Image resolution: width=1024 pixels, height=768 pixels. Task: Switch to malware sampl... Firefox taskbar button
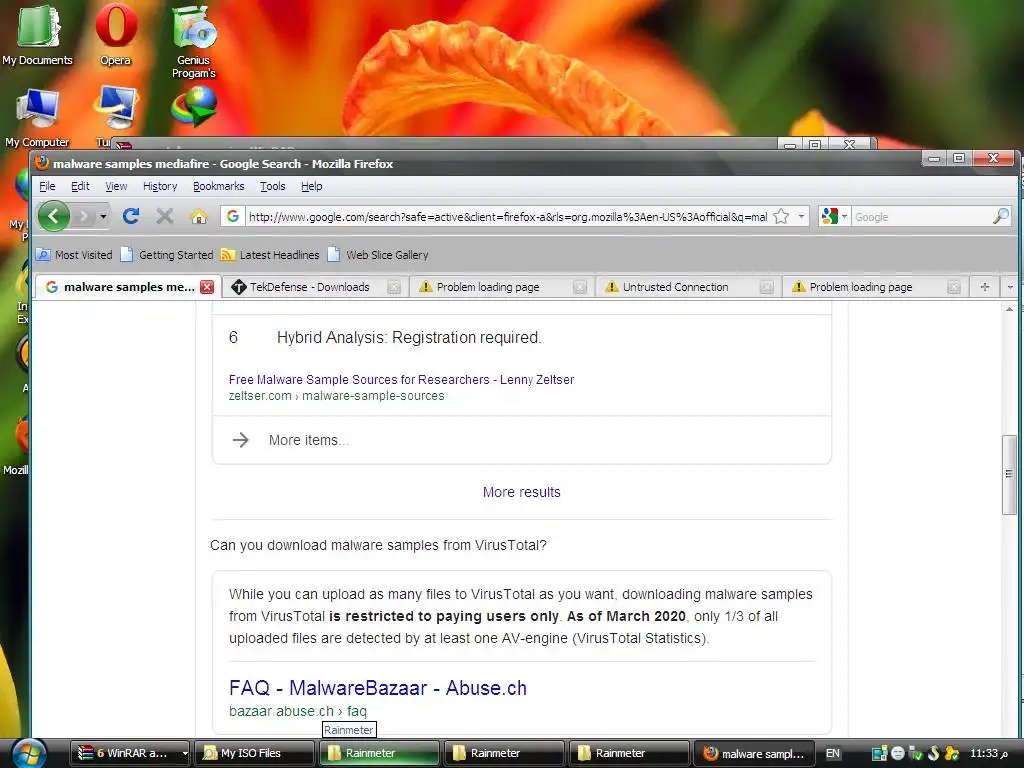point(753,753)
